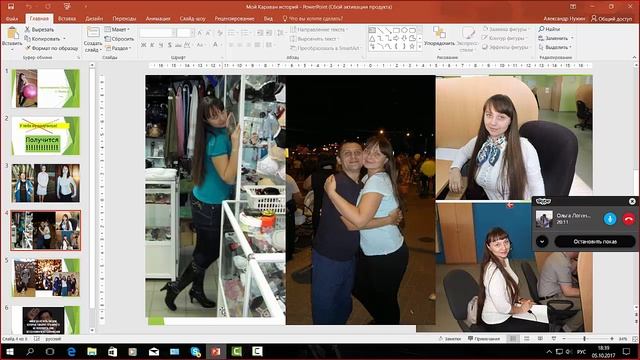Expand the shapes gallery more button
The height and width of the screenshot is (360, 640).
420,47
